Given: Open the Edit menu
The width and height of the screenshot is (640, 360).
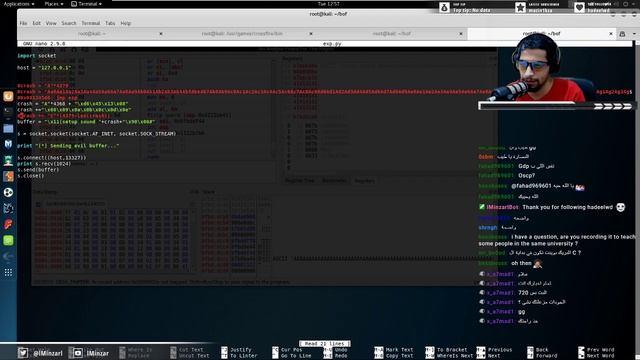Looking at the screenshot, I should pyautogui.click(x=37, y=23).
